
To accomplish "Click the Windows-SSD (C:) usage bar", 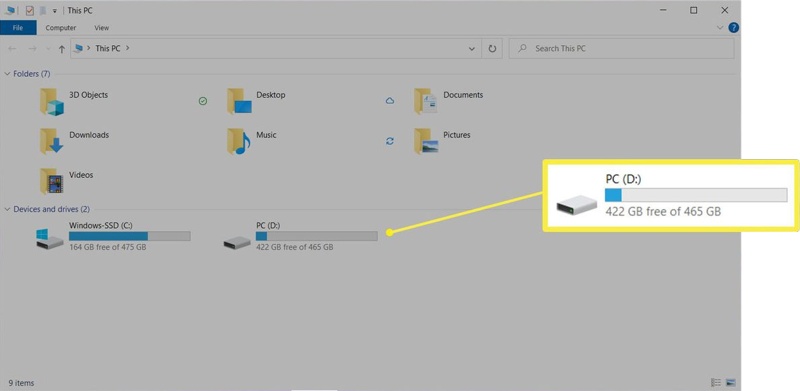I will point(130,236).
